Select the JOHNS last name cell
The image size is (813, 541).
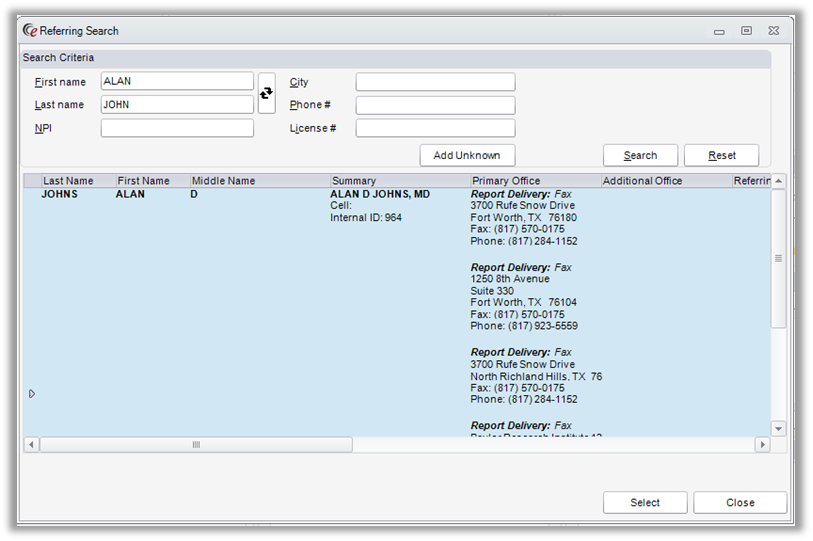pos(60,194)
